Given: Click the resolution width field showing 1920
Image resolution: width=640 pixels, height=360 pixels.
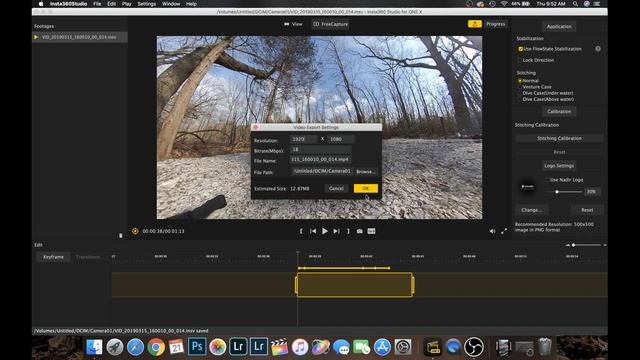Looking at the screenshot, I should coord(303,139).
